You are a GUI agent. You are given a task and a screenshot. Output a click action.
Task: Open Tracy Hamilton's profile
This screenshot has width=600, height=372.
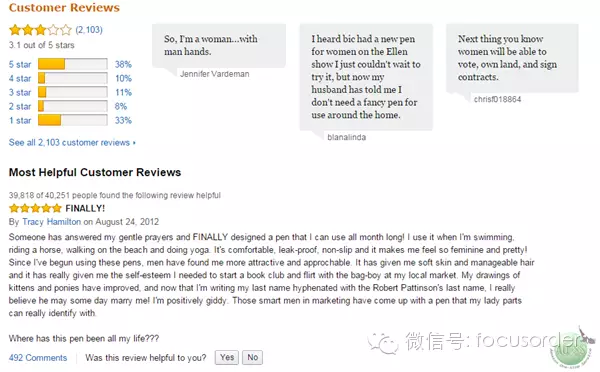tap(52, 222)
